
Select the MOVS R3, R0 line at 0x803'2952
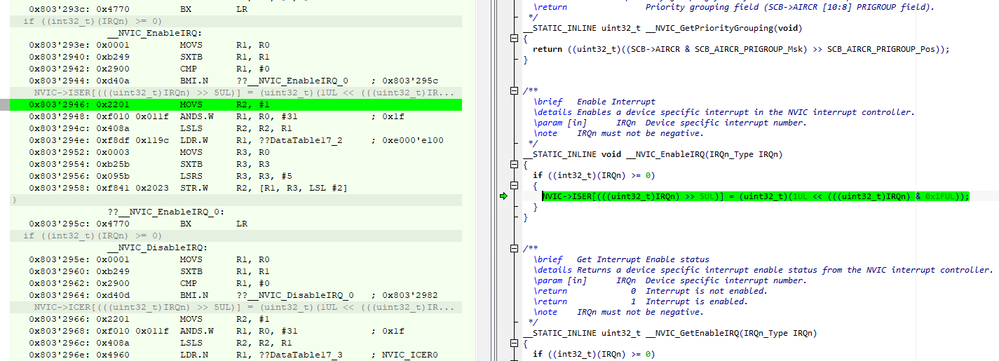236,152
